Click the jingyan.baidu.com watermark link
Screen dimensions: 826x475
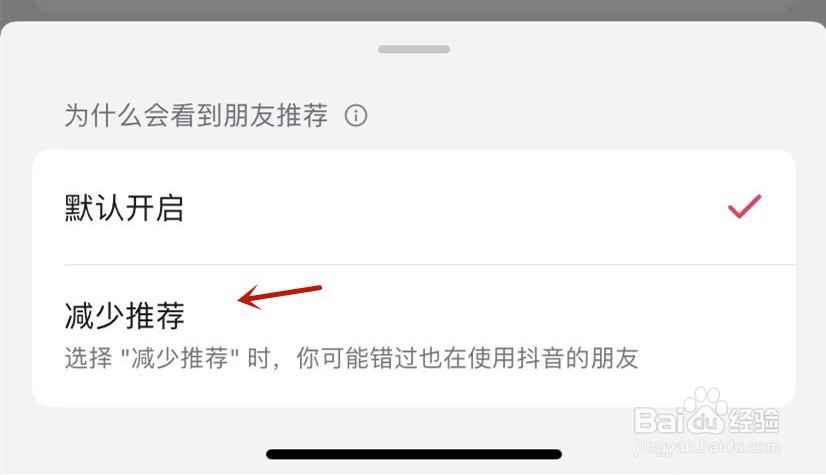point(707,448)
